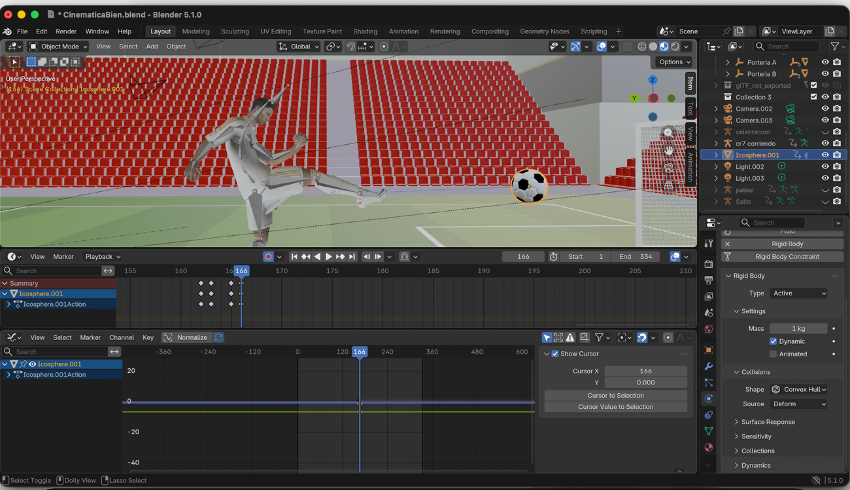Click the pan view hand icon

pos(668,151)
